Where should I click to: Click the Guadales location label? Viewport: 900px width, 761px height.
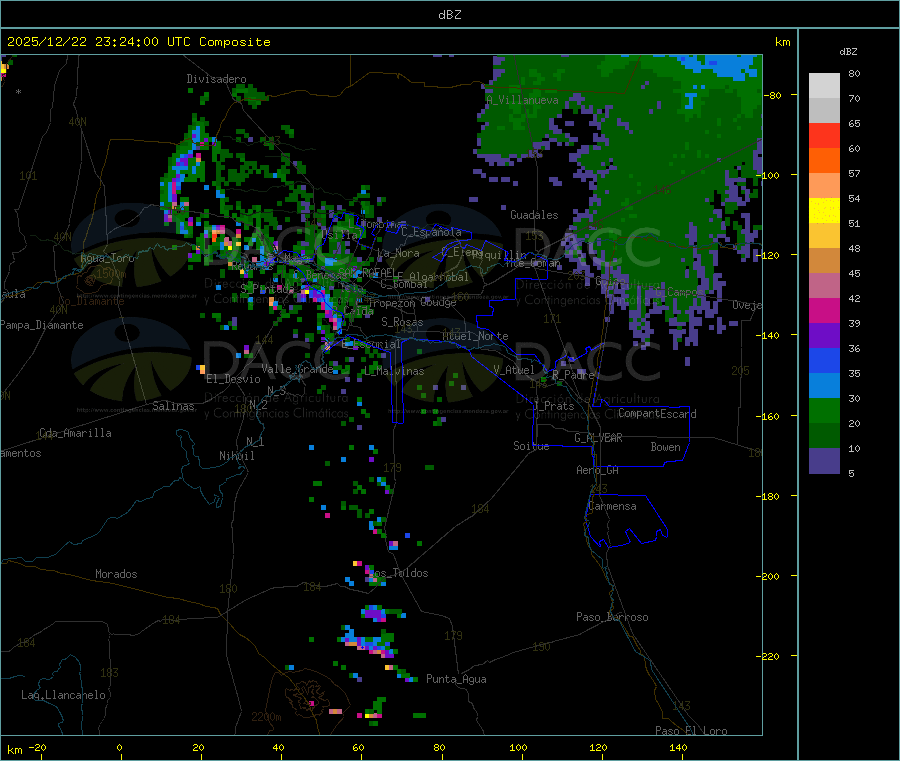click(534, 215)
